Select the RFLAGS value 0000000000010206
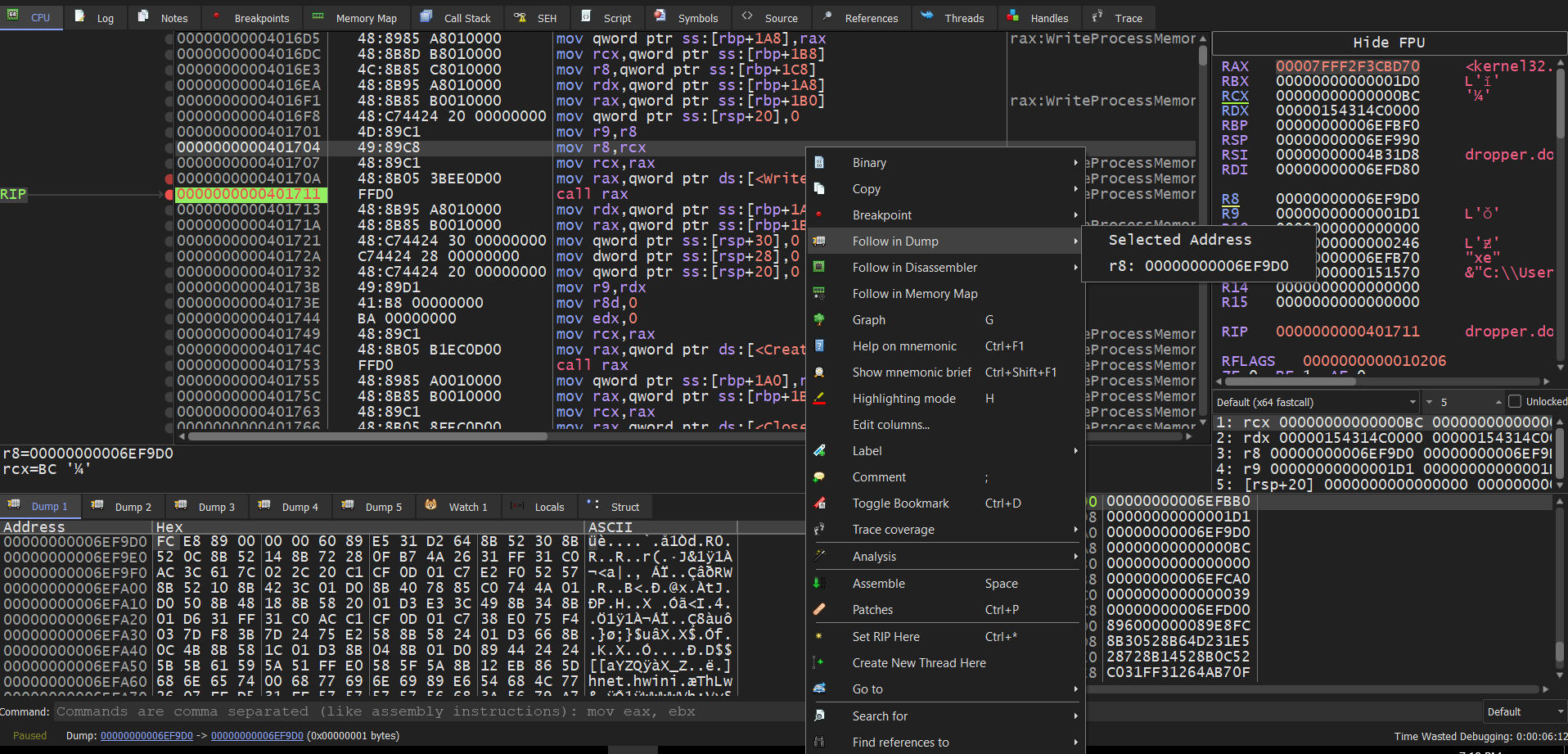The image size is (1568, 754). coord(1374,361)
